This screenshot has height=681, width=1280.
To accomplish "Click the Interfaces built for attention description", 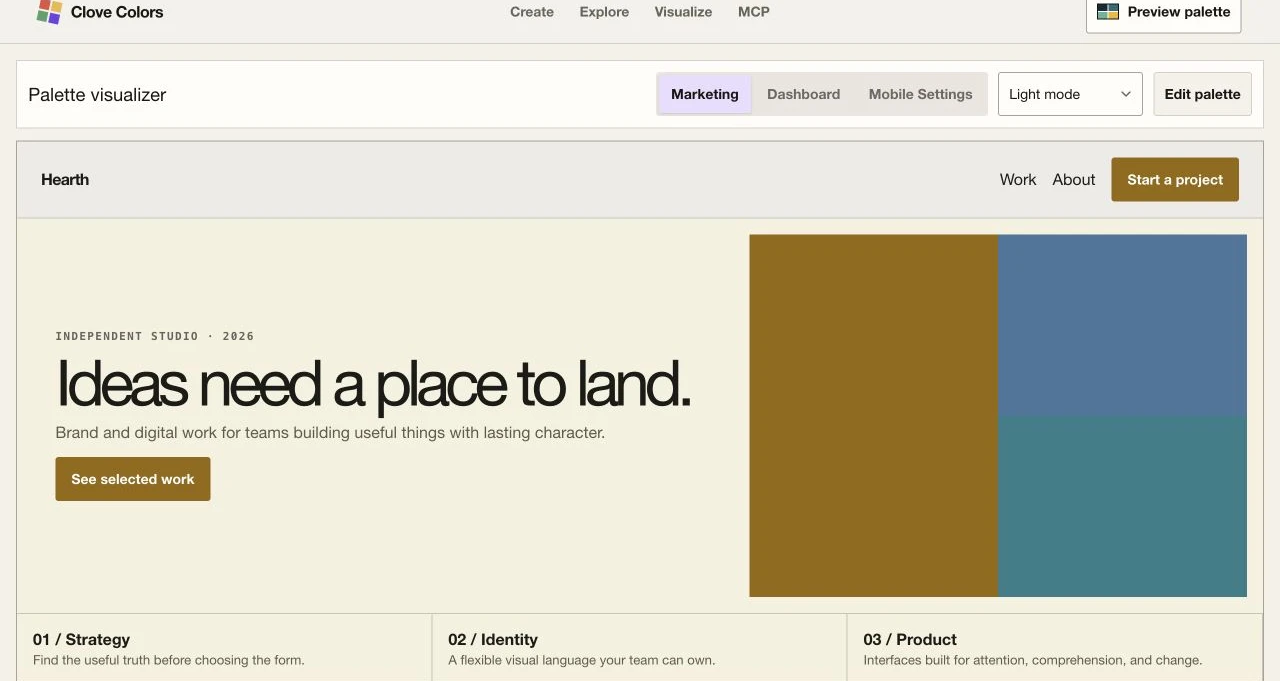I will 1033,660.
